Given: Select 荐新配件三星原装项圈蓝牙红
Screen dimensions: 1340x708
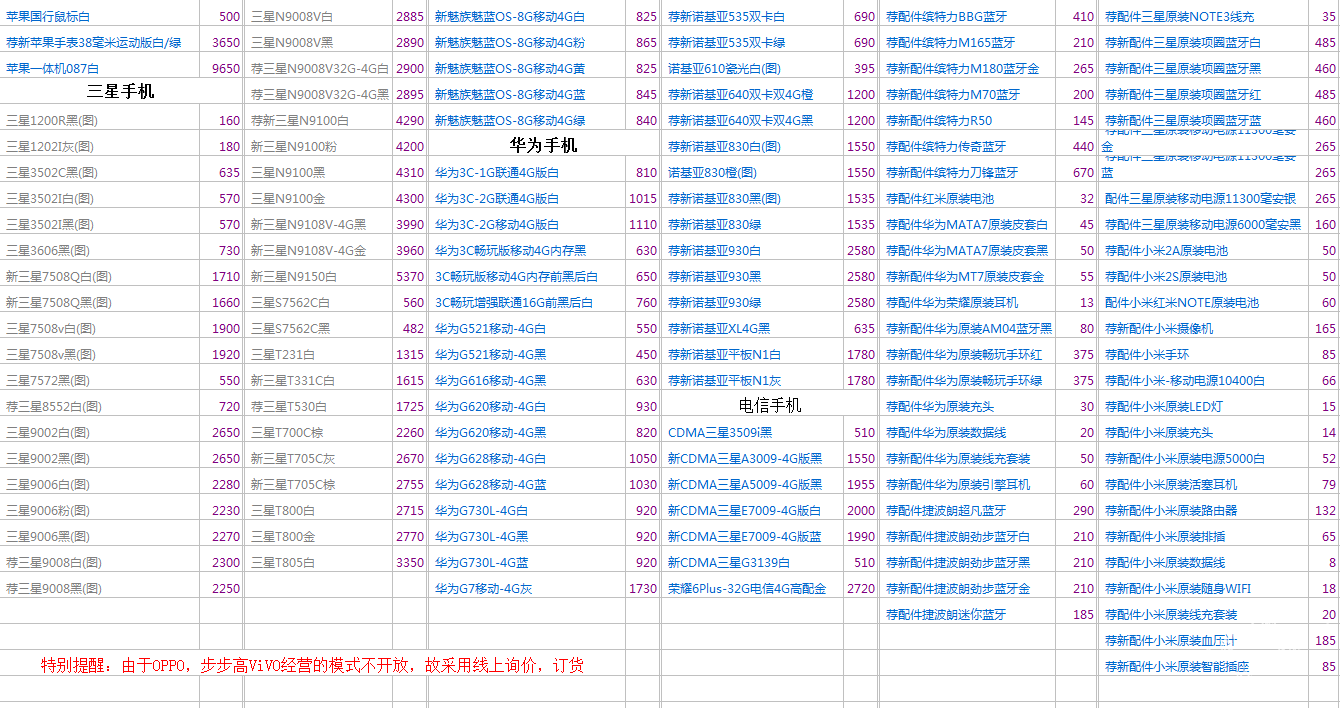Looking at the screenshot, I should pos(1183,94).
